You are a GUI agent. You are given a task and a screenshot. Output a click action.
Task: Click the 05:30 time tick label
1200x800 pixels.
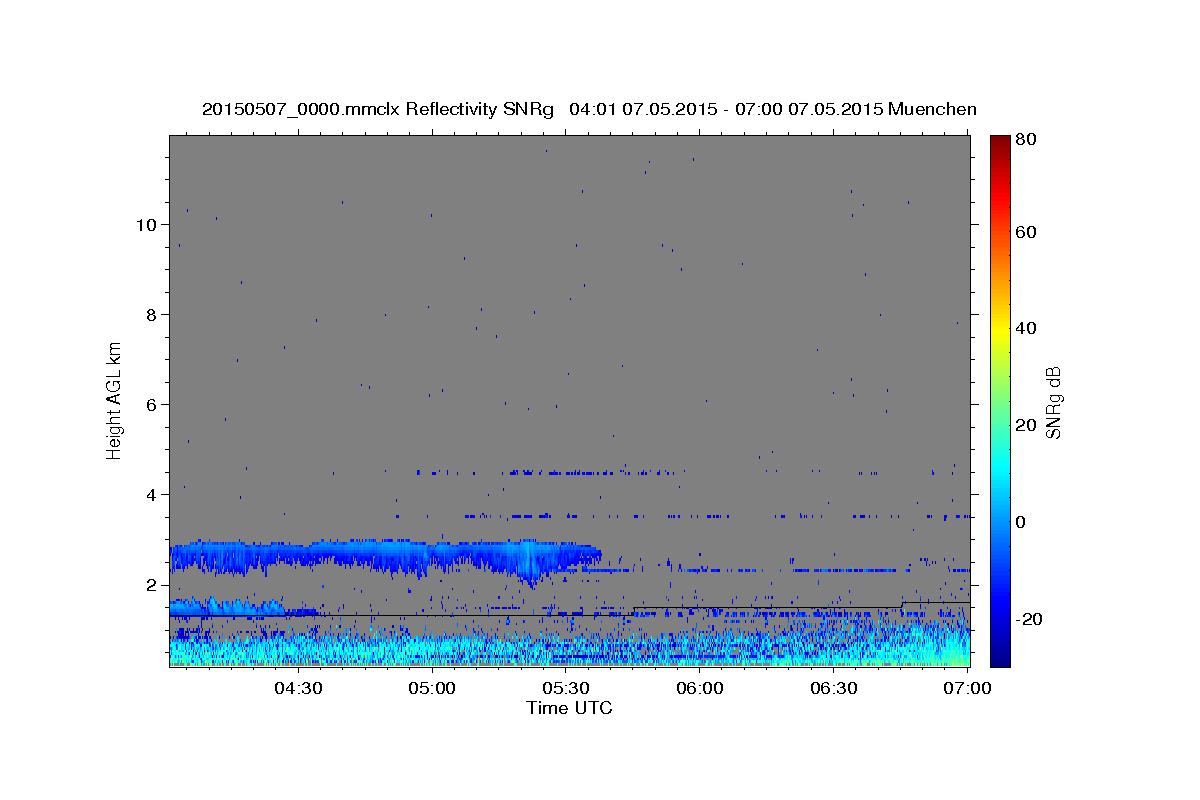[566, 689]
